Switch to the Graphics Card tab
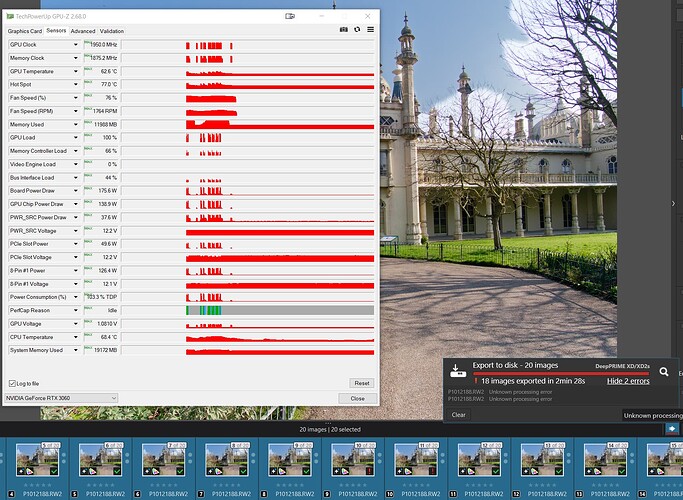The image size is (683, 500). coord(25,31)
